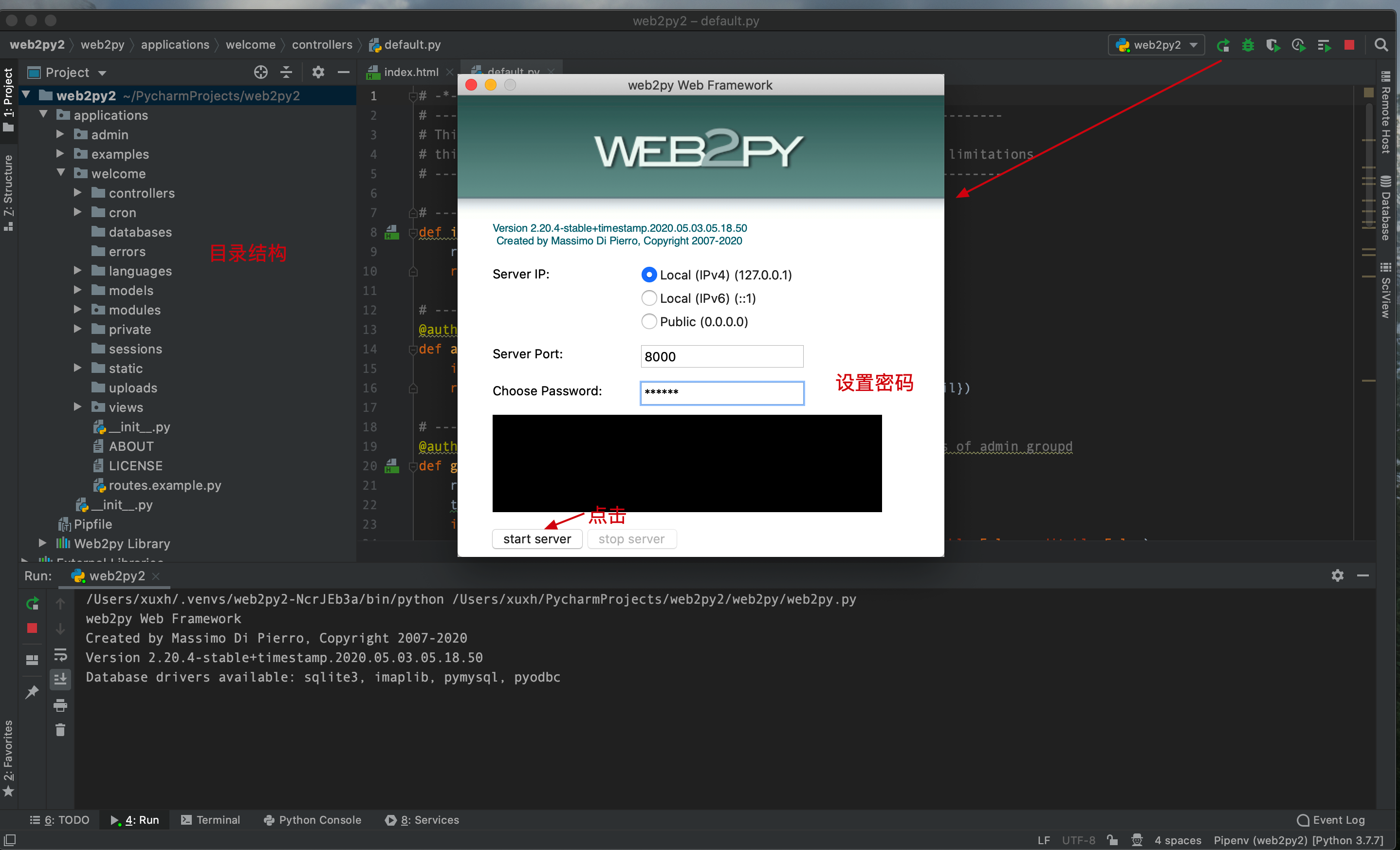
Task: Click the start server button
Action: pyautogui.click(x=537, y=539)
